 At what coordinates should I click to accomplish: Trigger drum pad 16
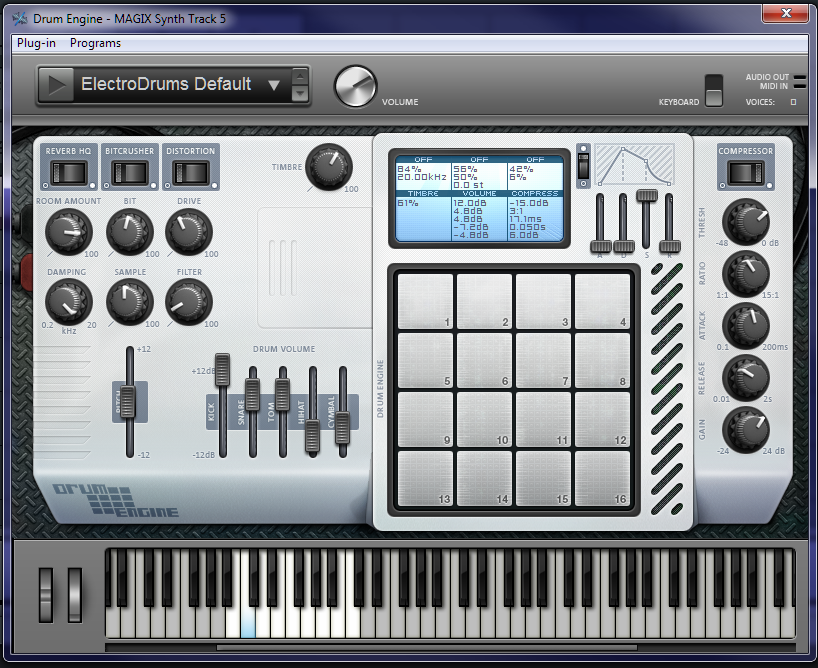[x=602, y=479]
